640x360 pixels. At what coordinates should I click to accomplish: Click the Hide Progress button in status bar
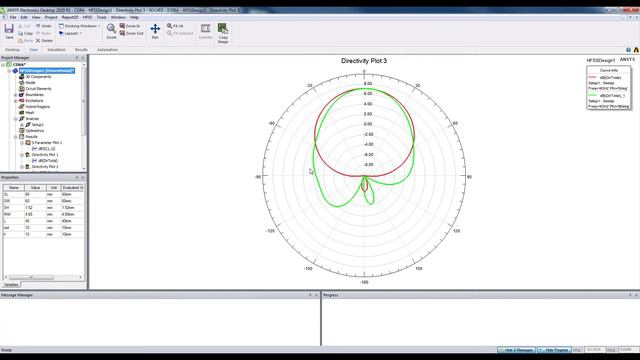(554, 350)
